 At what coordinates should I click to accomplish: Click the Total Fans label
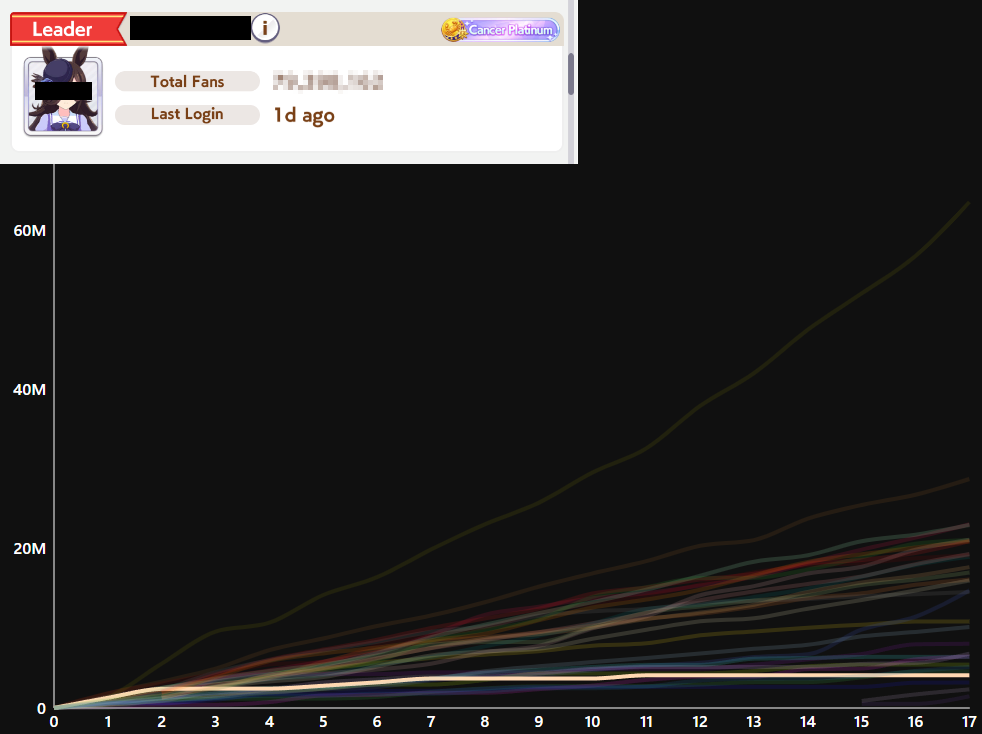(x=187, y=81)
